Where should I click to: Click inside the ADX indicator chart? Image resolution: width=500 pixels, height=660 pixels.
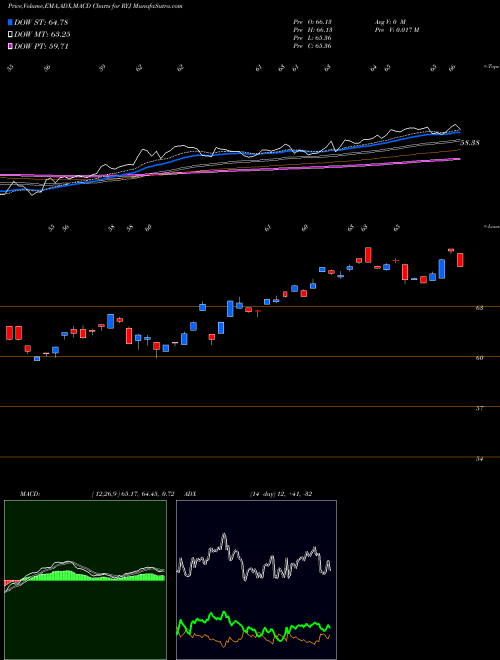pyautogui.click(x=256, y=580)
